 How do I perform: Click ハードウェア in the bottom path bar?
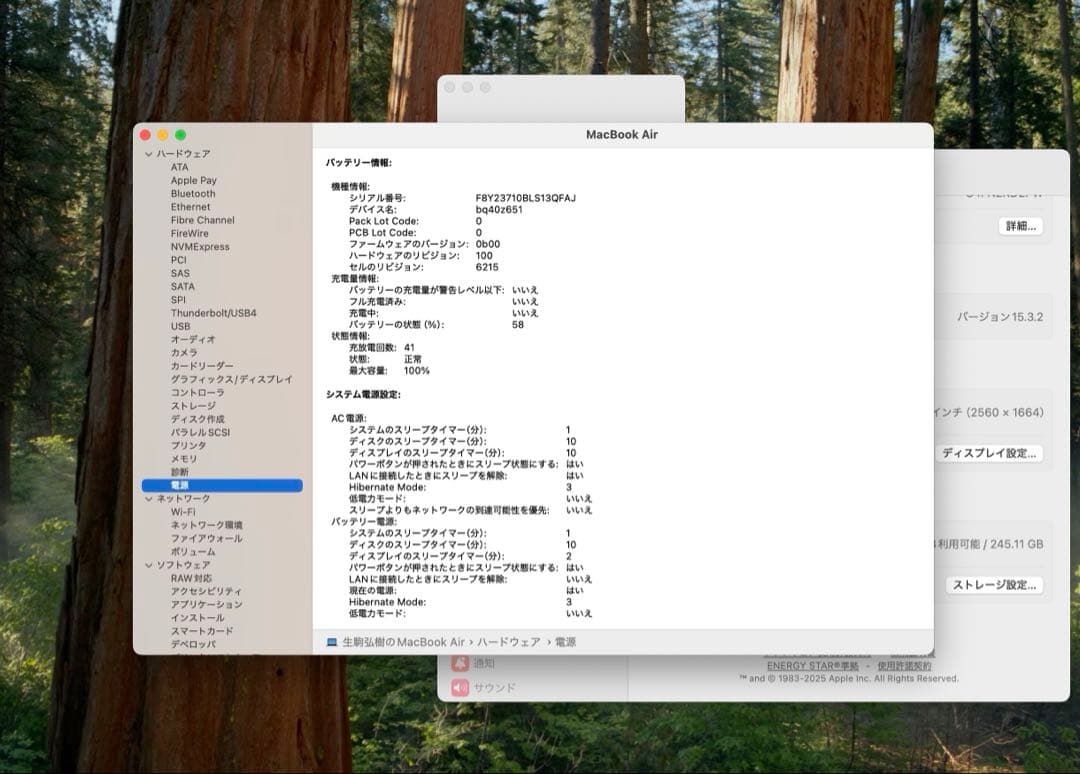click(x=508, y=642)
